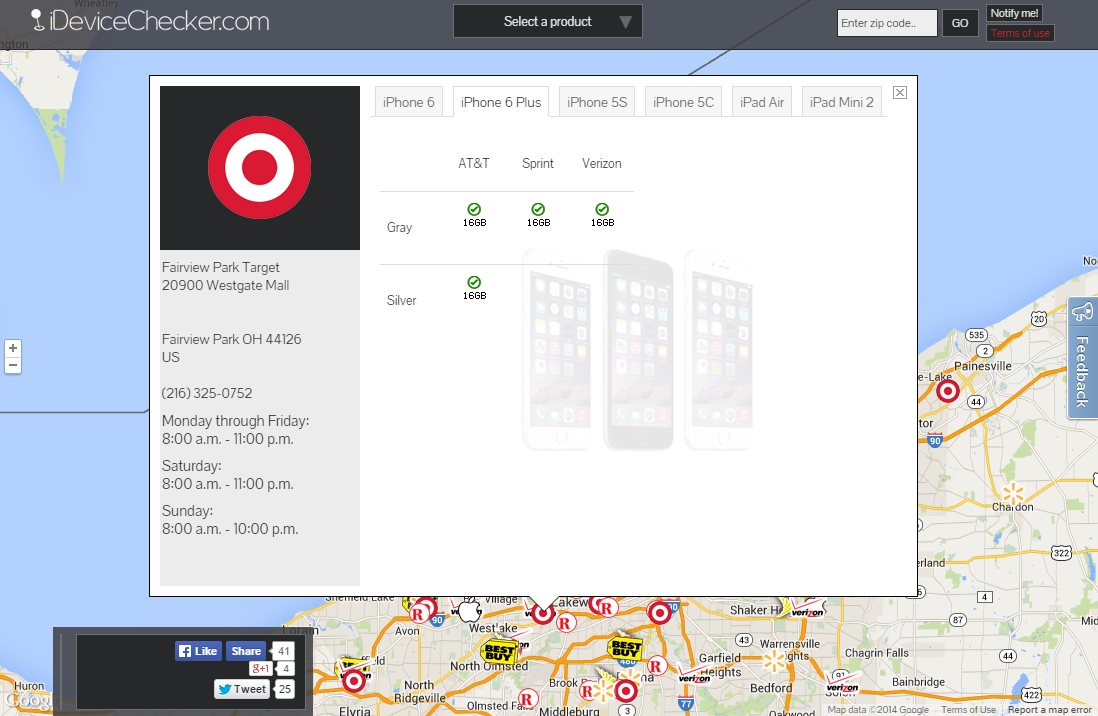Click the zip code input field
Viewport: 1098px width, 716px height.
pos(887,23)
